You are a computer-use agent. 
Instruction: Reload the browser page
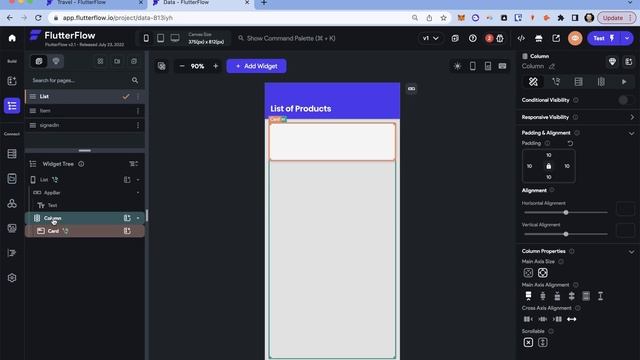tap(38, 18)
